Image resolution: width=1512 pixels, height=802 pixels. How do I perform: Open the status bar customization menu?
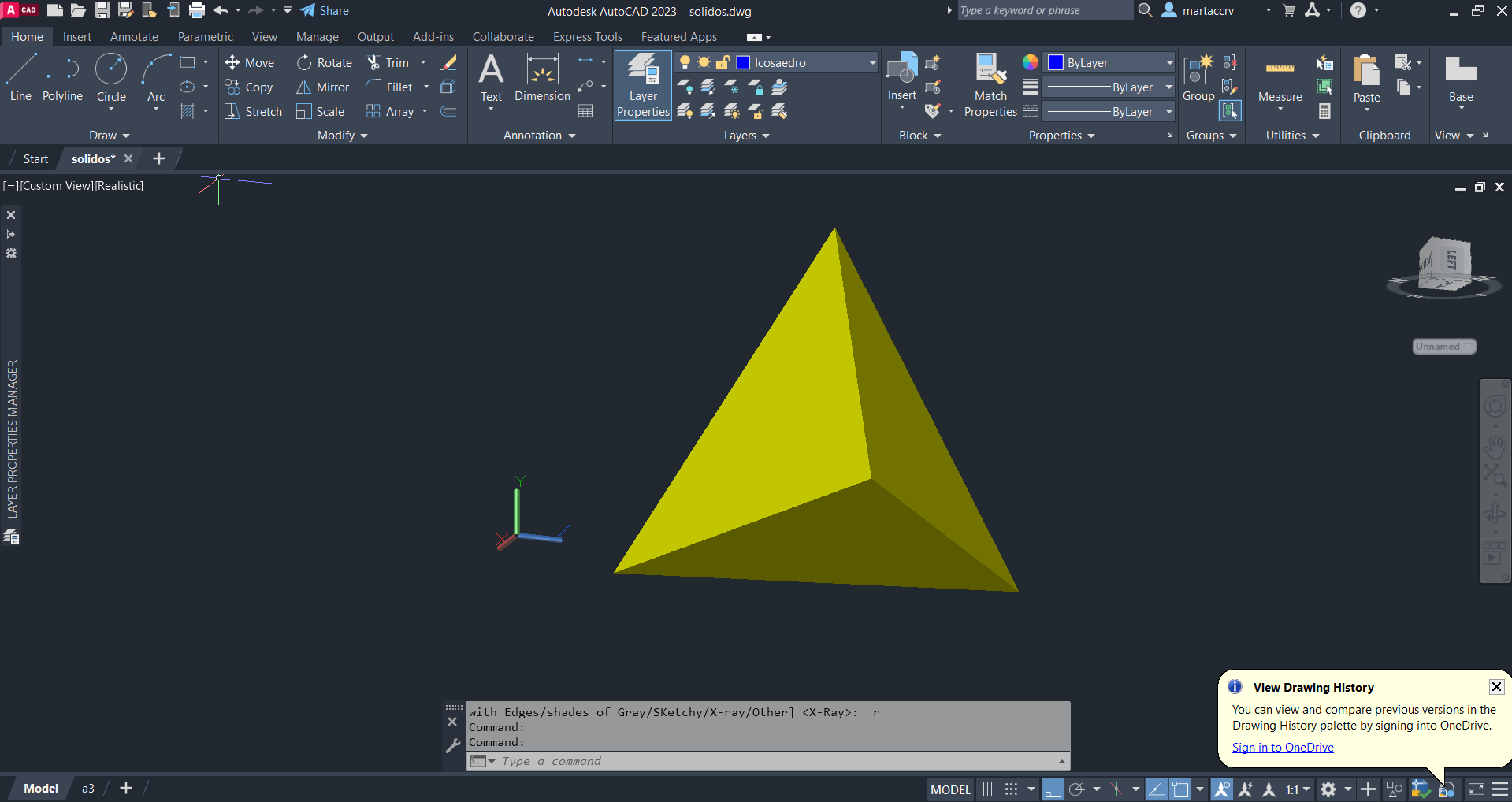(x=1500, y=789)
